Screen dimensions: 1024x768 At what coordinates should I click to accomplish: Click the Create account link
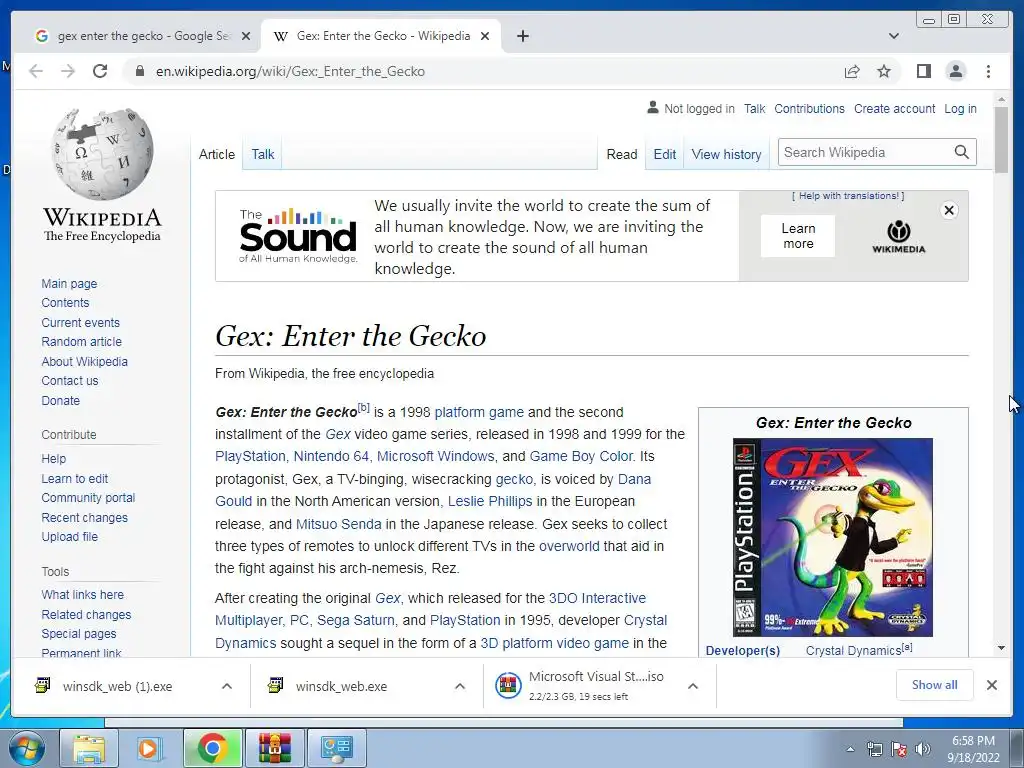(x=894, y=108)
